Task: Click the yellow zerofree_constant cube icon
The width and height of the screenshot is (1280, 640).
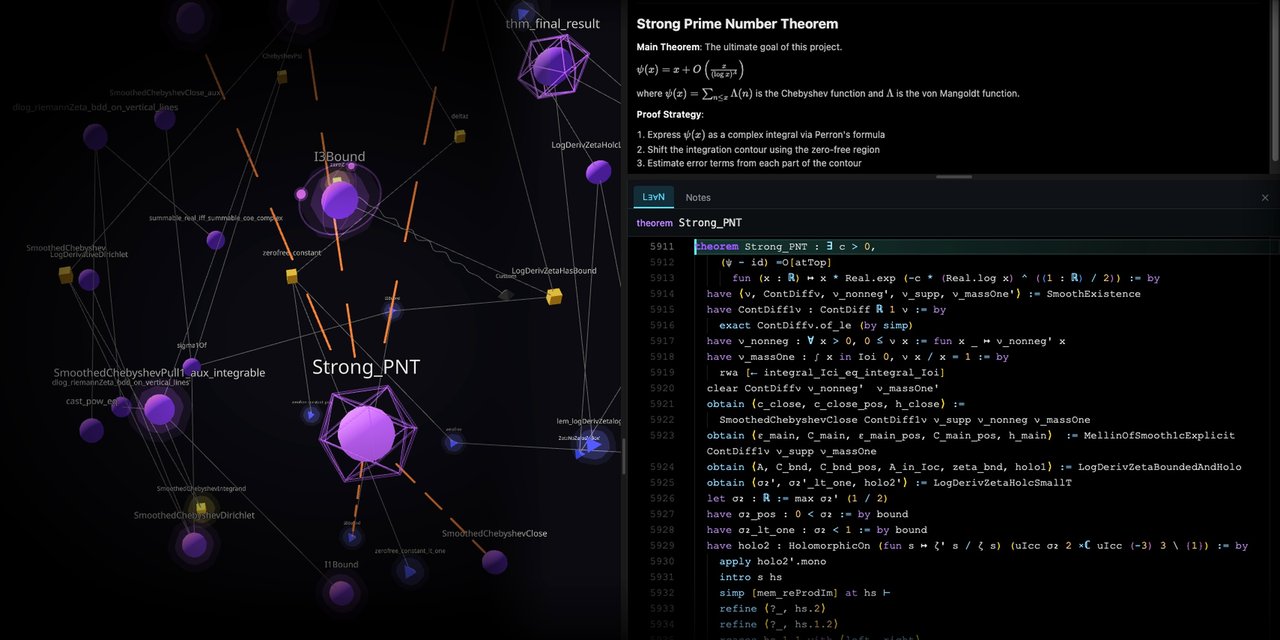Action: point(290,277)
